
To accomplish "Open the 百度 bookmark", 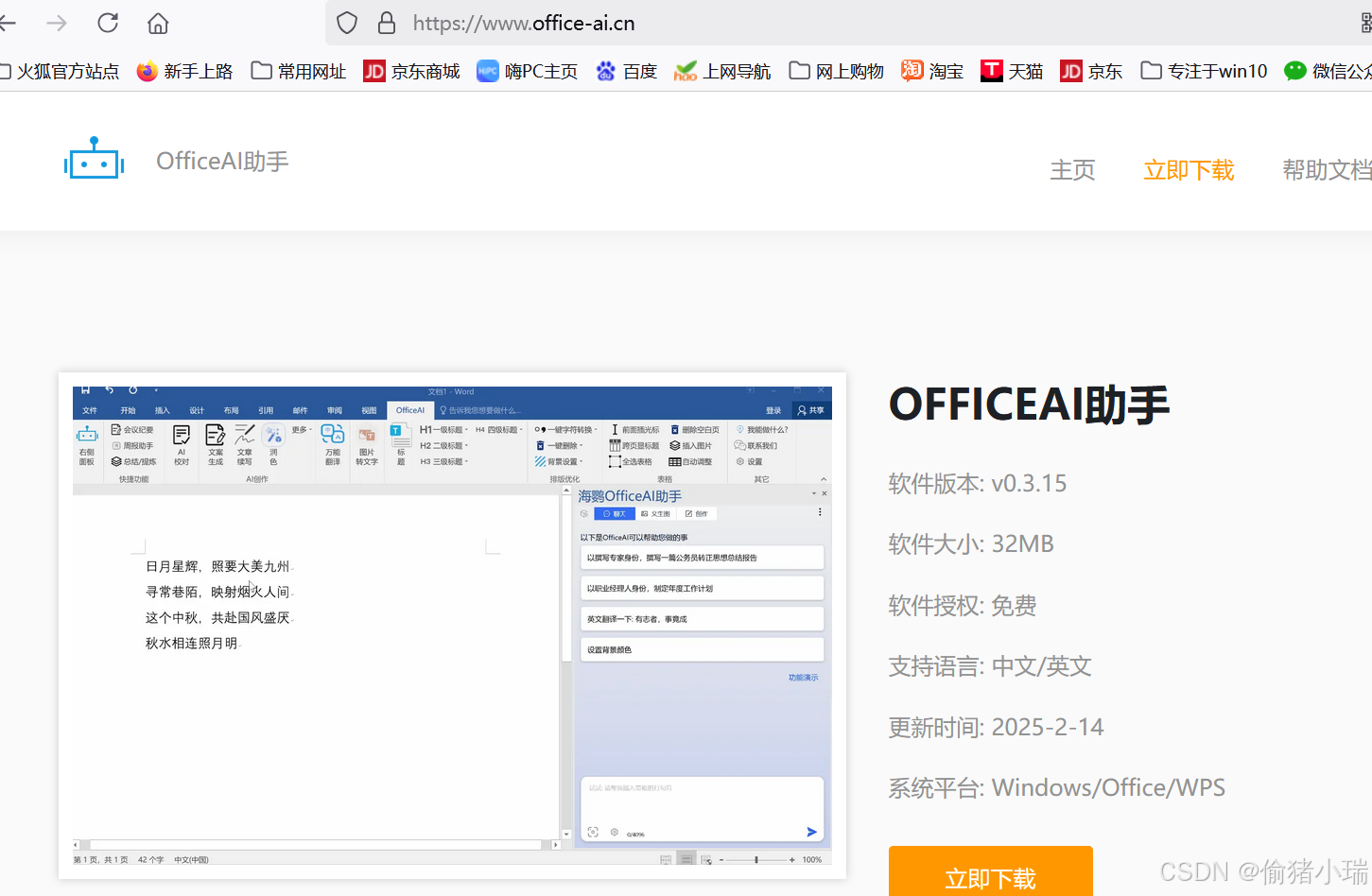I will (627, 71).
